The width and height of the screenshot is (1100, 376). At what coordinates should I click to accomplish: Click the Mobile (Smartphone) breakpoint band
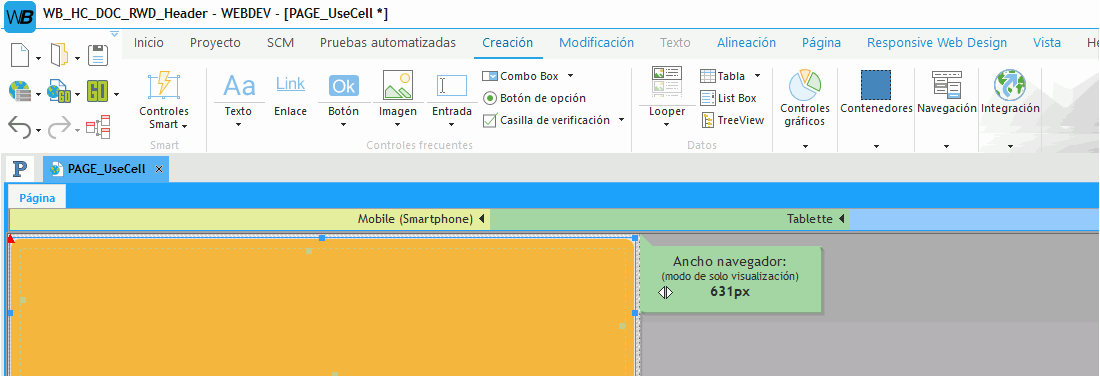[x=250, y=219]
